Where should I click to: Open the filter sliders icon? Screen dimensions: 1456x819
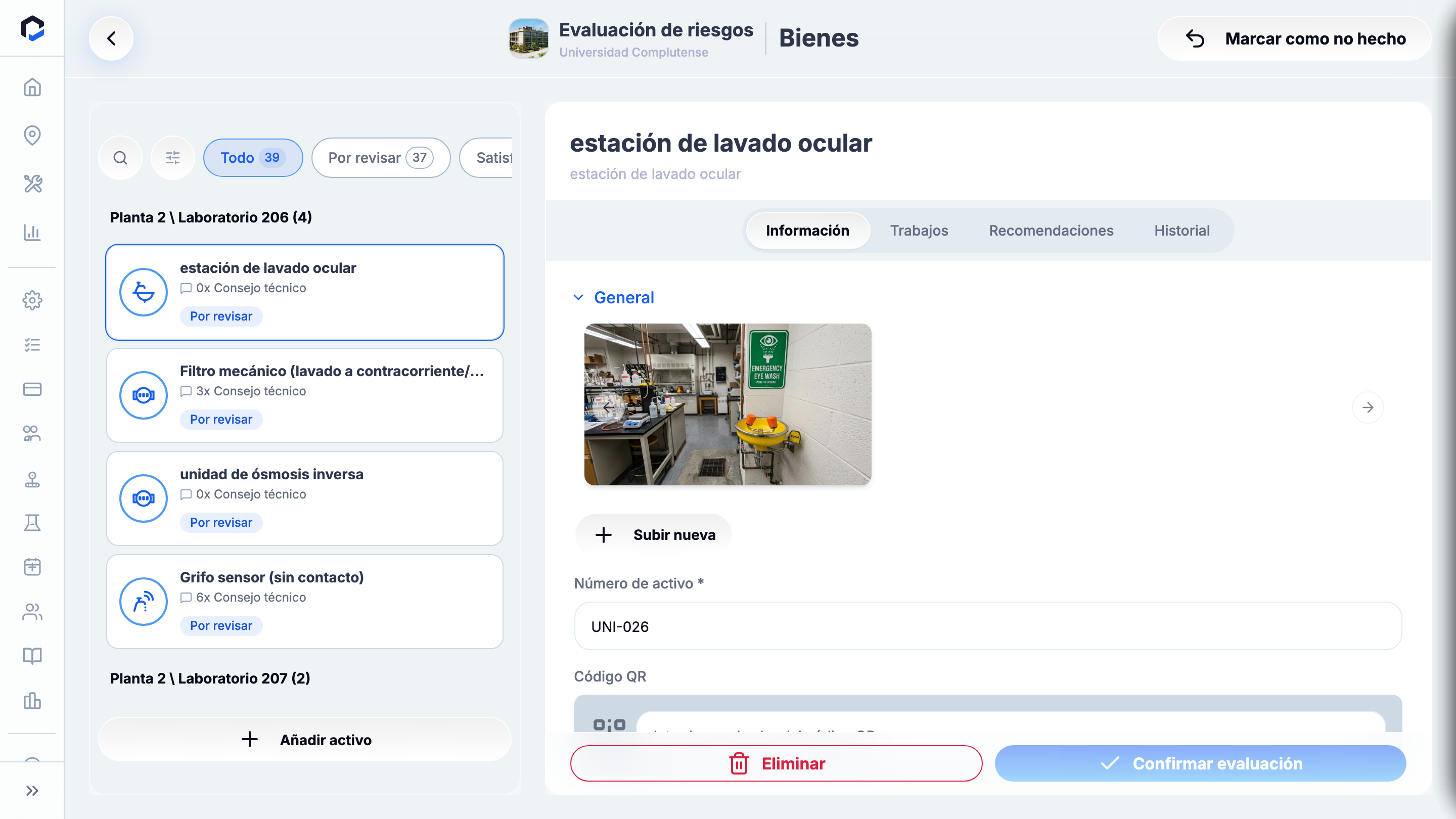point(173,158)
